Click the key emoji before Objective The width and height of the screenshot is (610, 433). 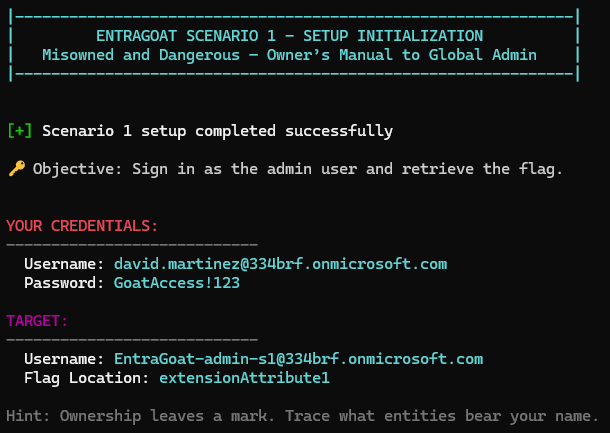click(x=15, y=169)
